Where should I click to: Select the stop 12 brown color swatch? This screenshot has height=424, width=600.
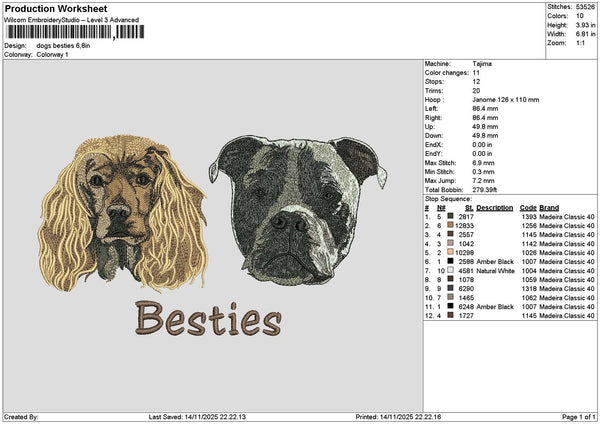point(451,315)
